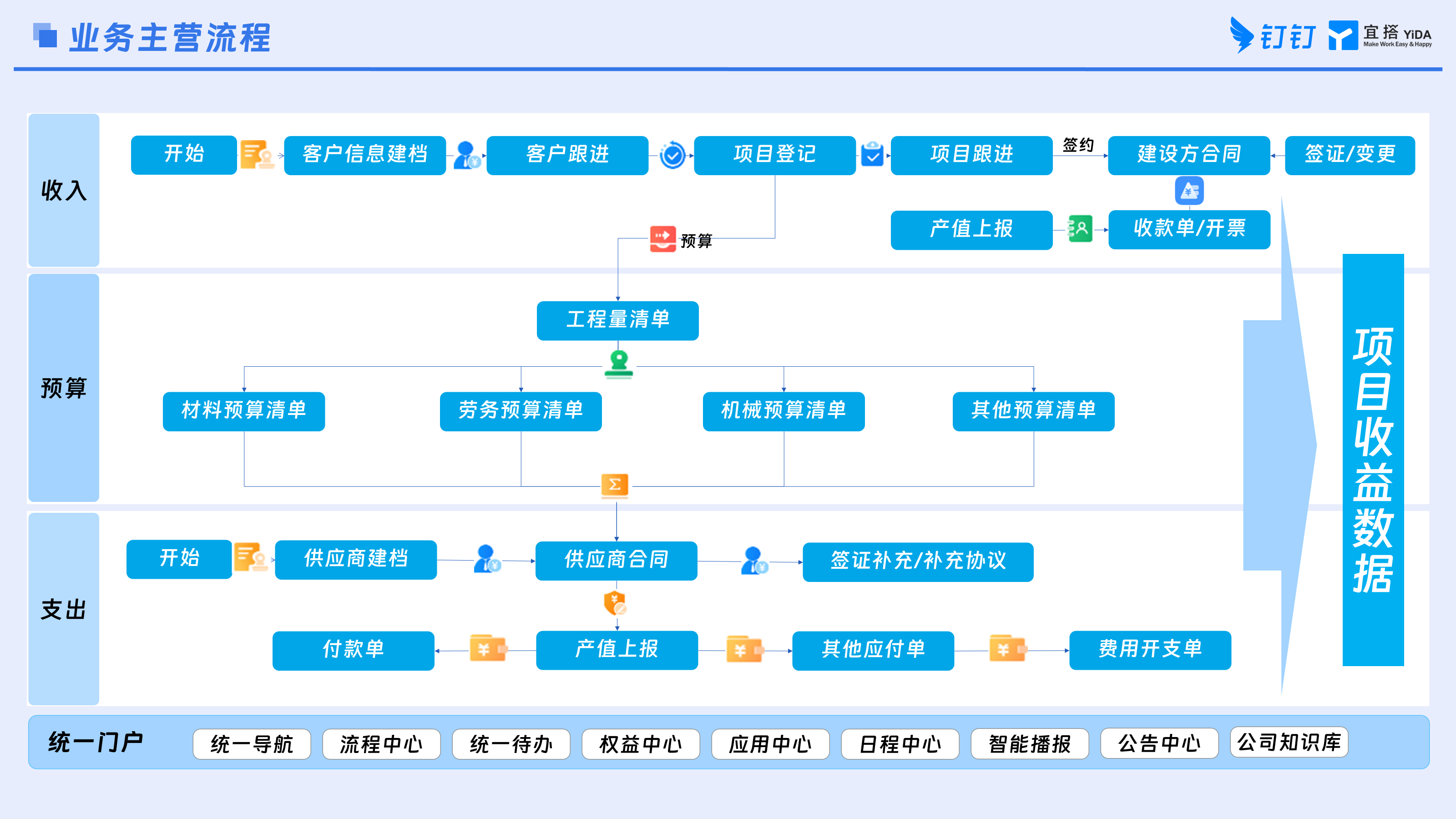Select the 流程中心 portal item
The height and width of the screenshot is (819, 1456).
(382, 744)
